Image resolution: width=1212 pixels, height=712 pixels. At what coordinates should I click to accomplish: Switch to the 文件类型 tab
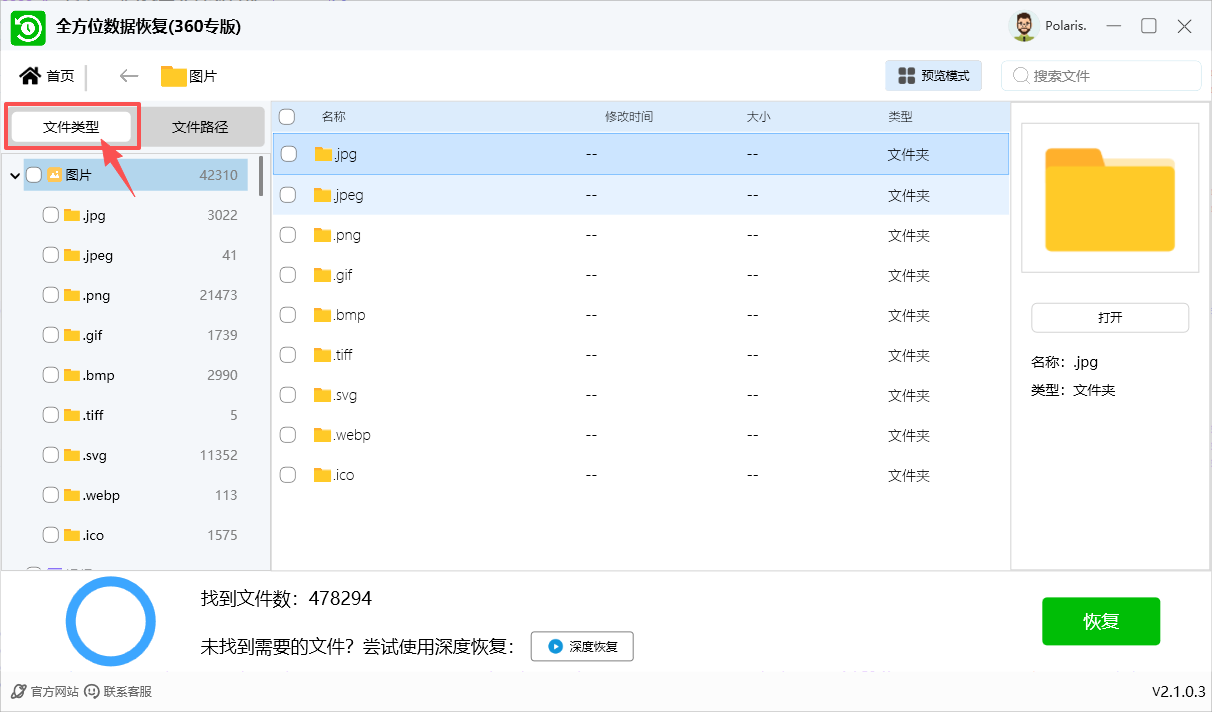(x=71, y=127)
